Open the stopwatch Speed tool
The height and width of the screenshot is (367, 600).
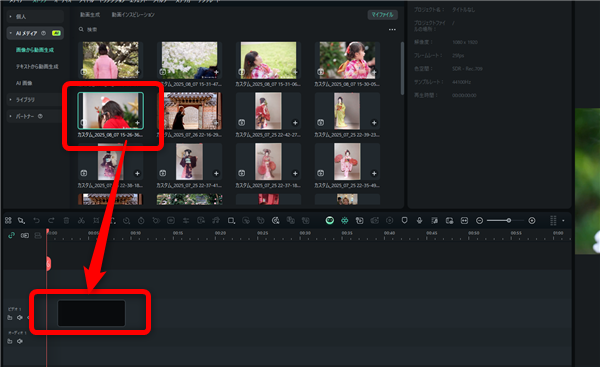click(141, 220)
